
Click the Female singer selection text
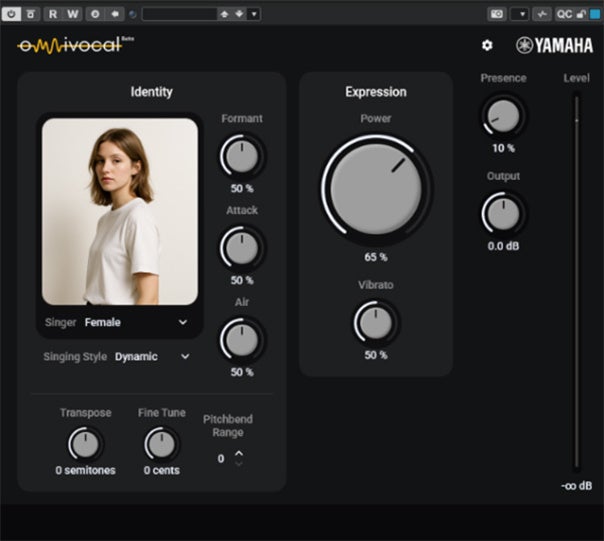point(102,322)
